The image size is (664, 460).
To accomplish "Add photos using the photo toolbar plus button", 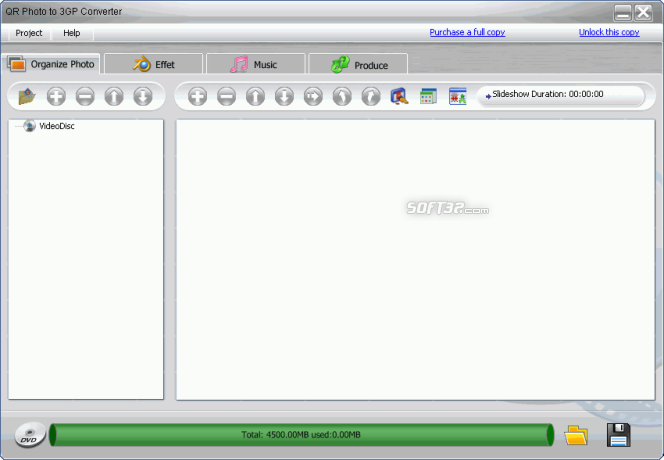I will pyautogui.click(x=197, y=96).
